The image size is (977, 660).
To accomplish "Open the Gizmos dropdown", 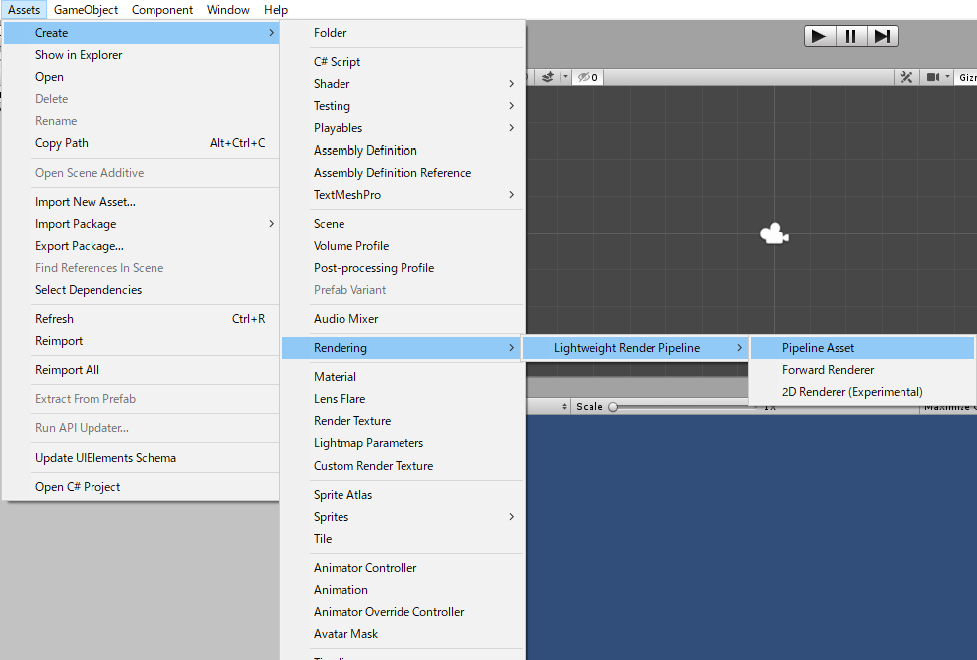I will tap(967, 77).
